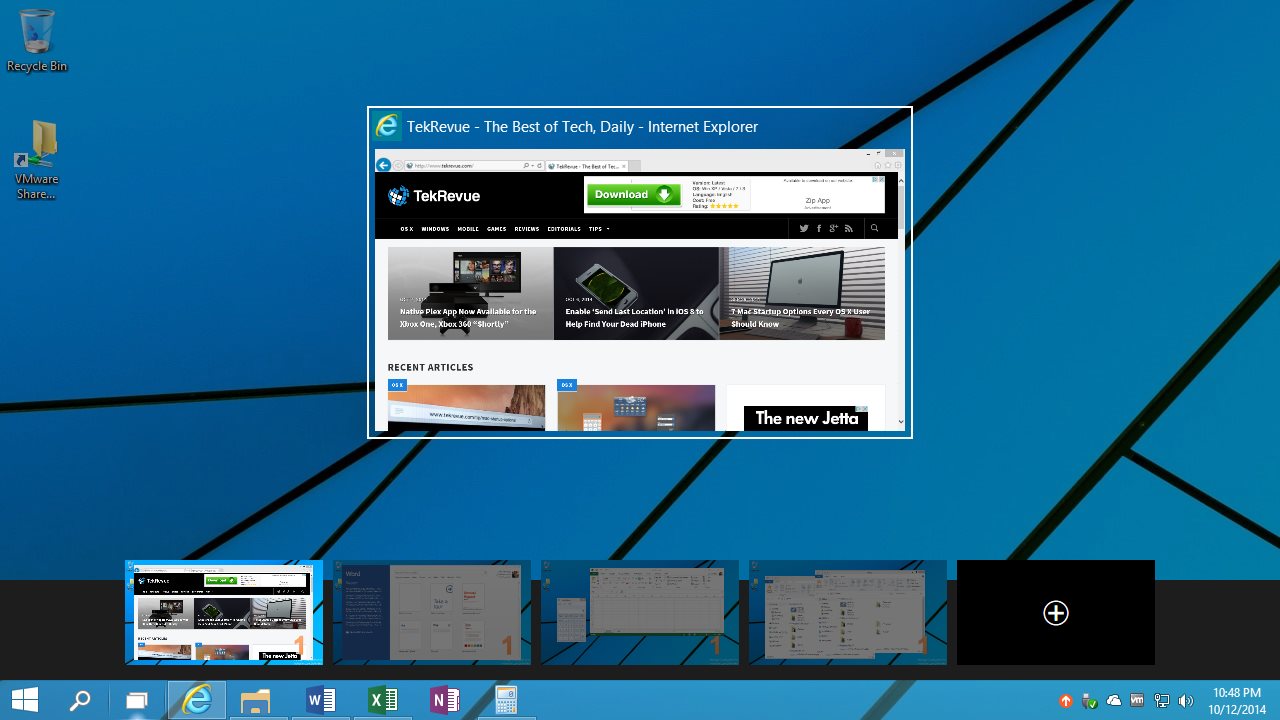Image resolution: width=1280 pixels, height=720 pixels.
Task: Click the Twitter icon on the TekRevue header
Action: (804, 228)
